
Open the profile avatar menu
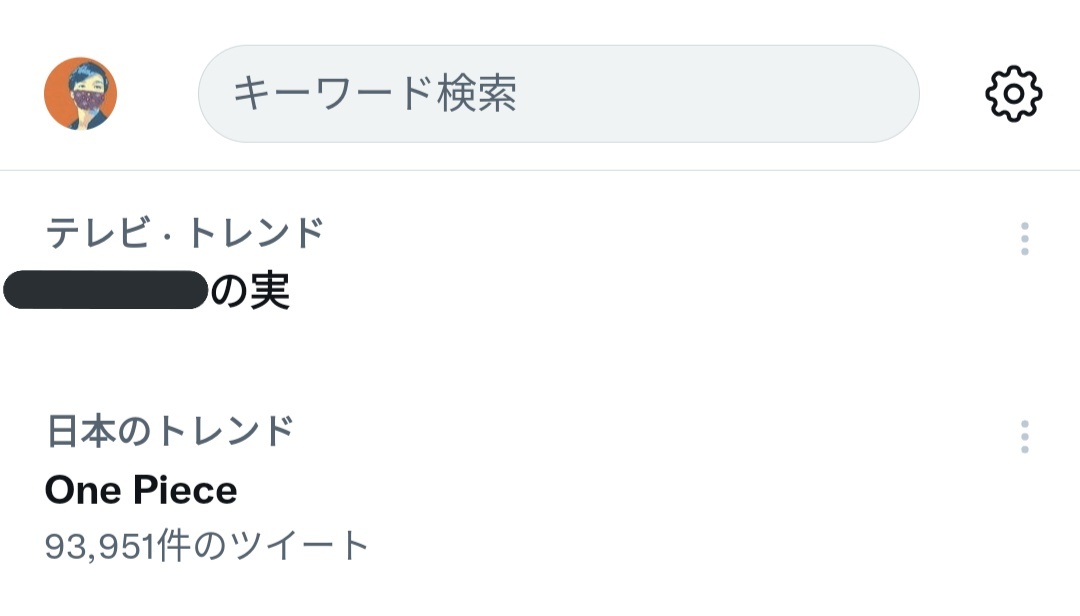tap(81, 94)
